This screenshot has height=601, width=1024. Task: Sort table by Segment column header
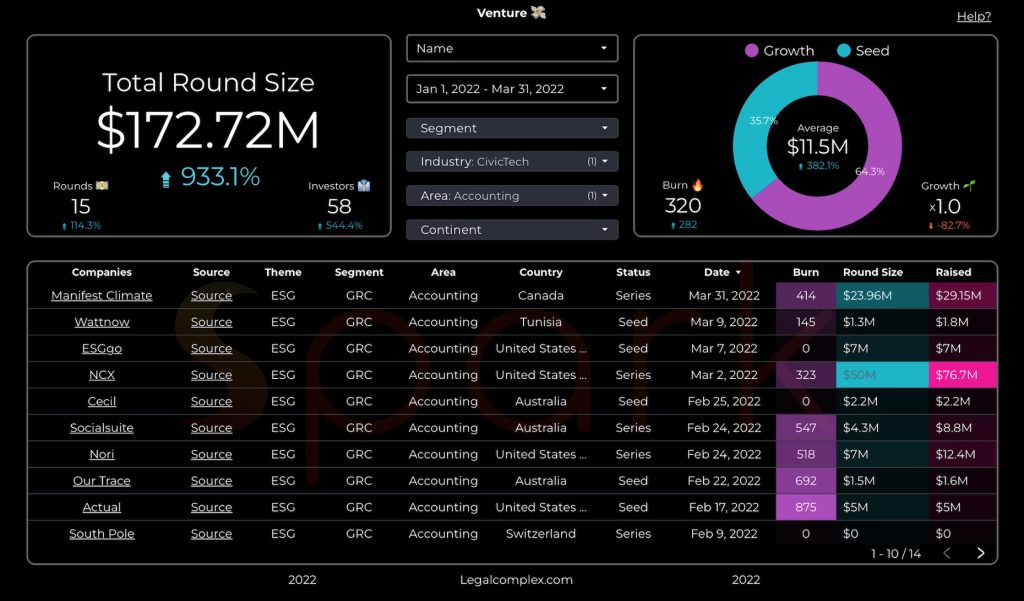tap(359, 272)
